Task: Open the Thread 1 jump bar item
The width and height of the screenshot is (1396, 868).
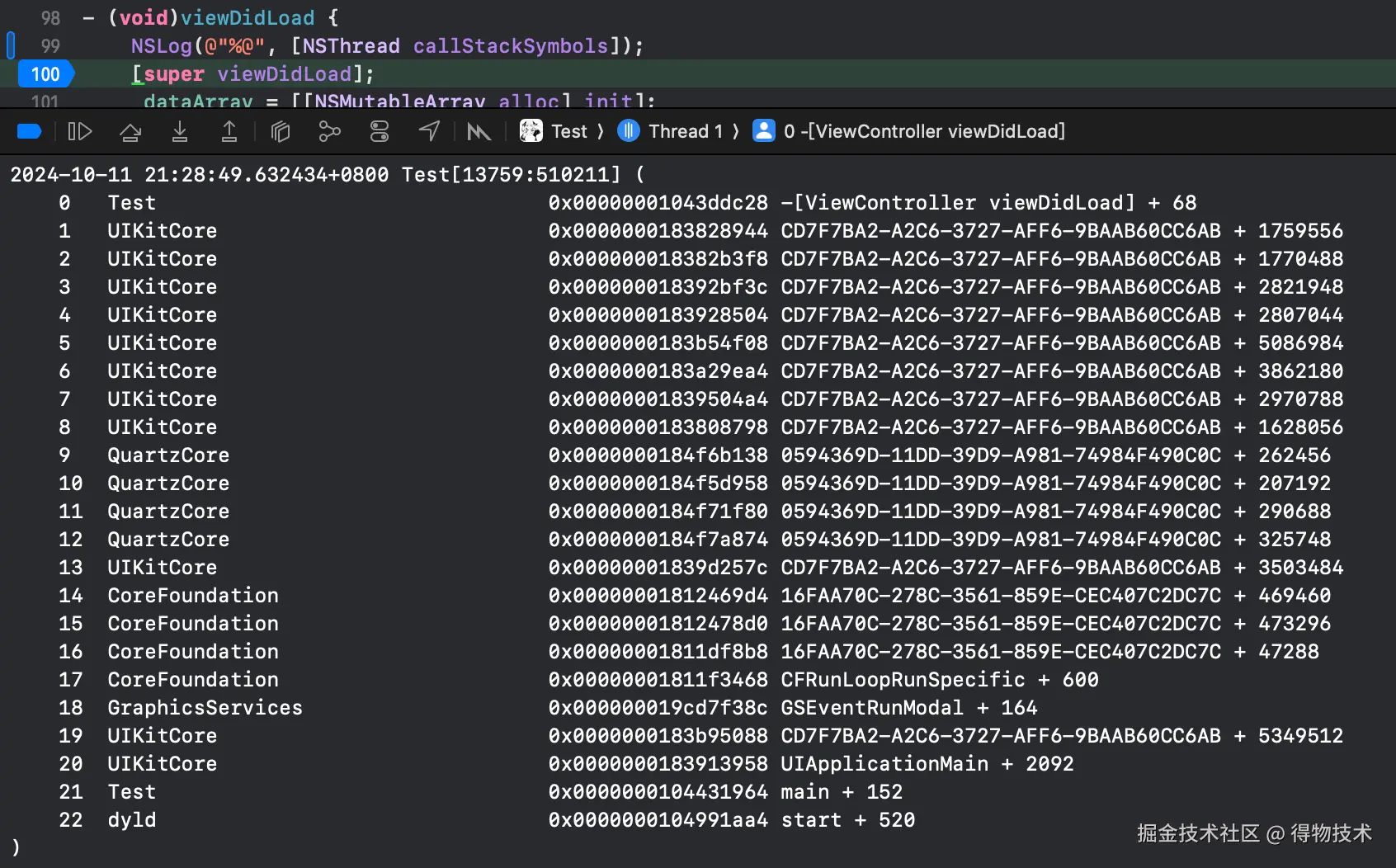Action: [x=685, y=131]
